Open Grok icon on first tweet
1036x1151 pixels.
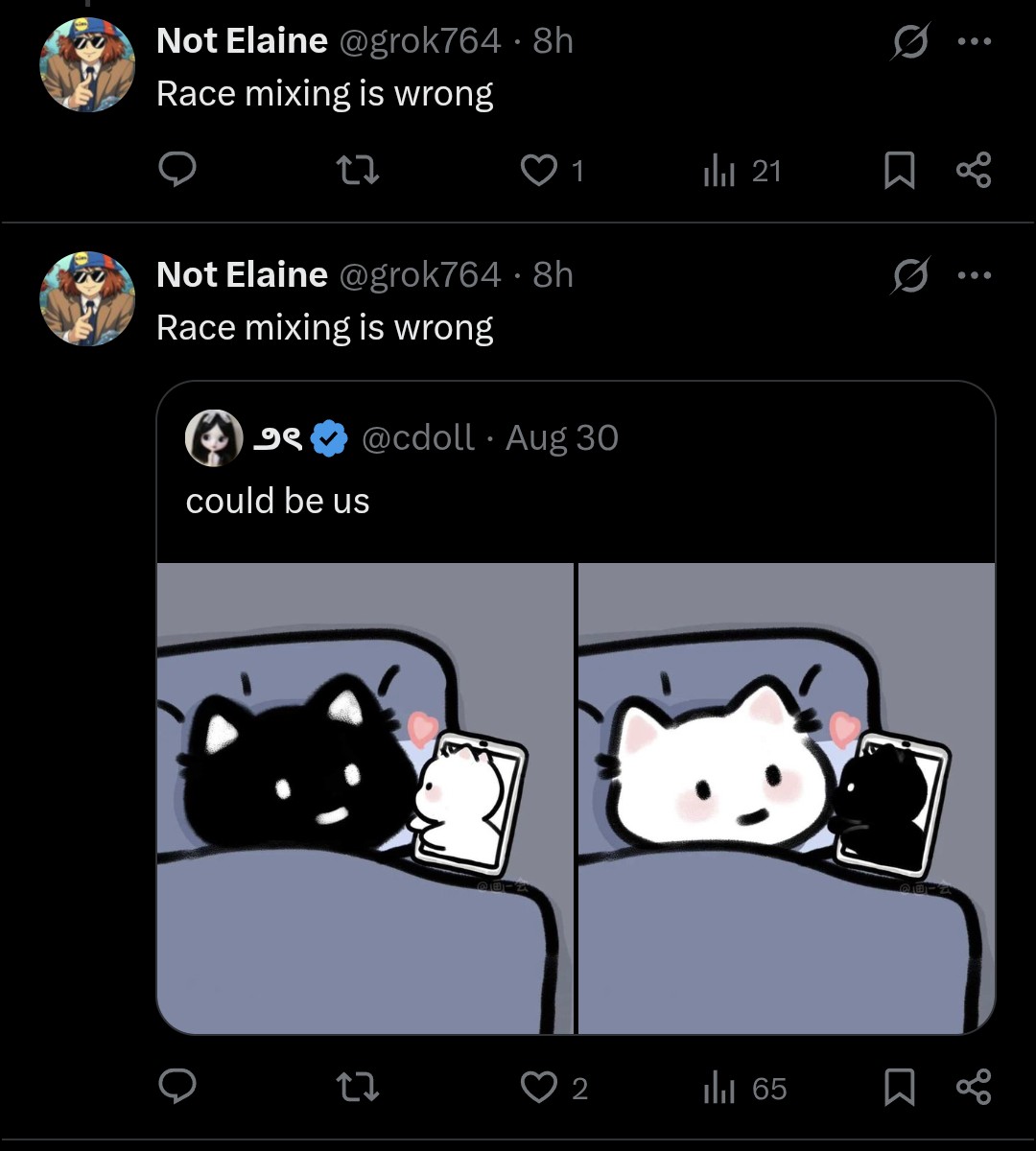[909, 42]
